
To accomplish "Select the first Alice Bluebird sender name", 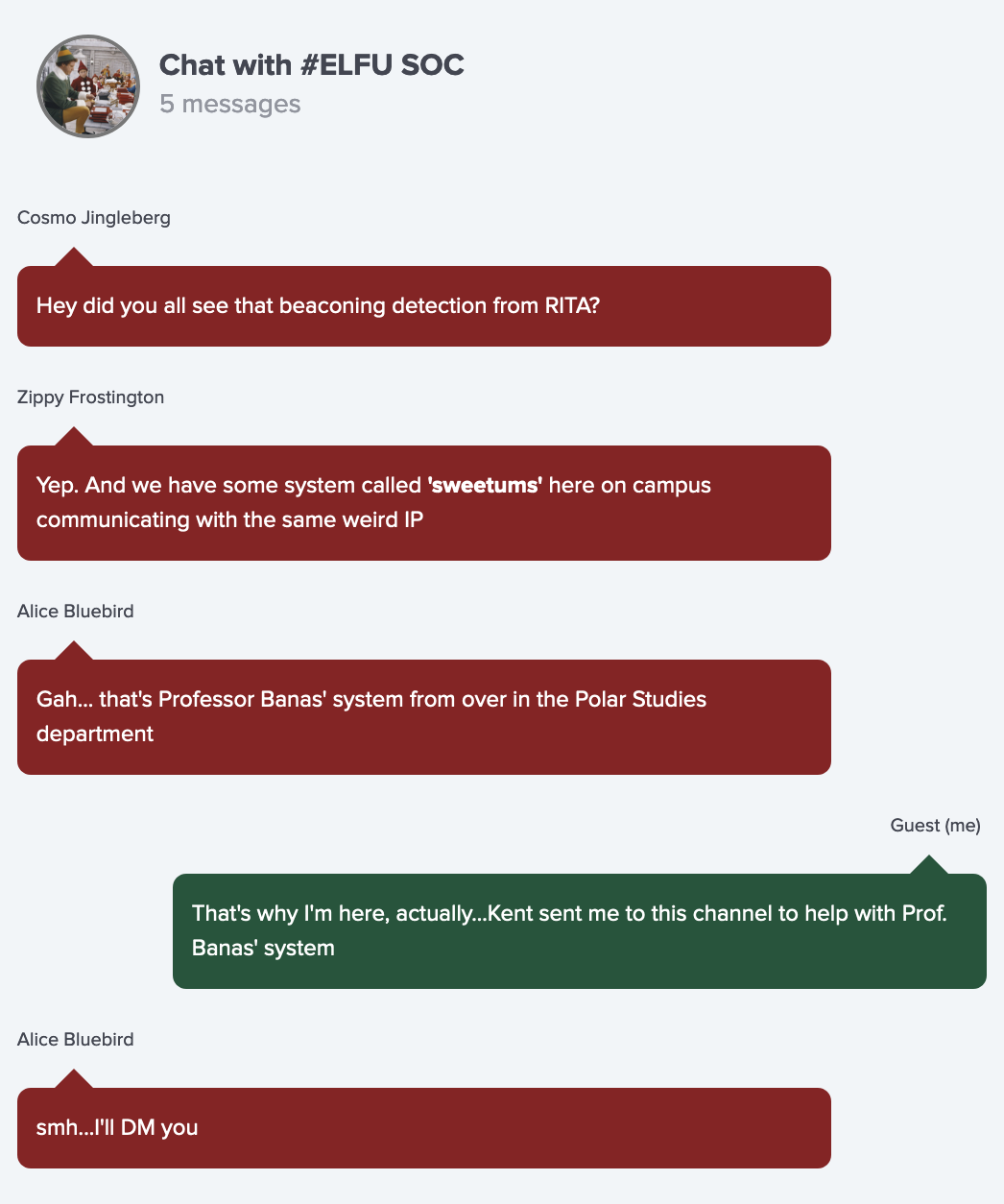I will [x=76, y=611].
